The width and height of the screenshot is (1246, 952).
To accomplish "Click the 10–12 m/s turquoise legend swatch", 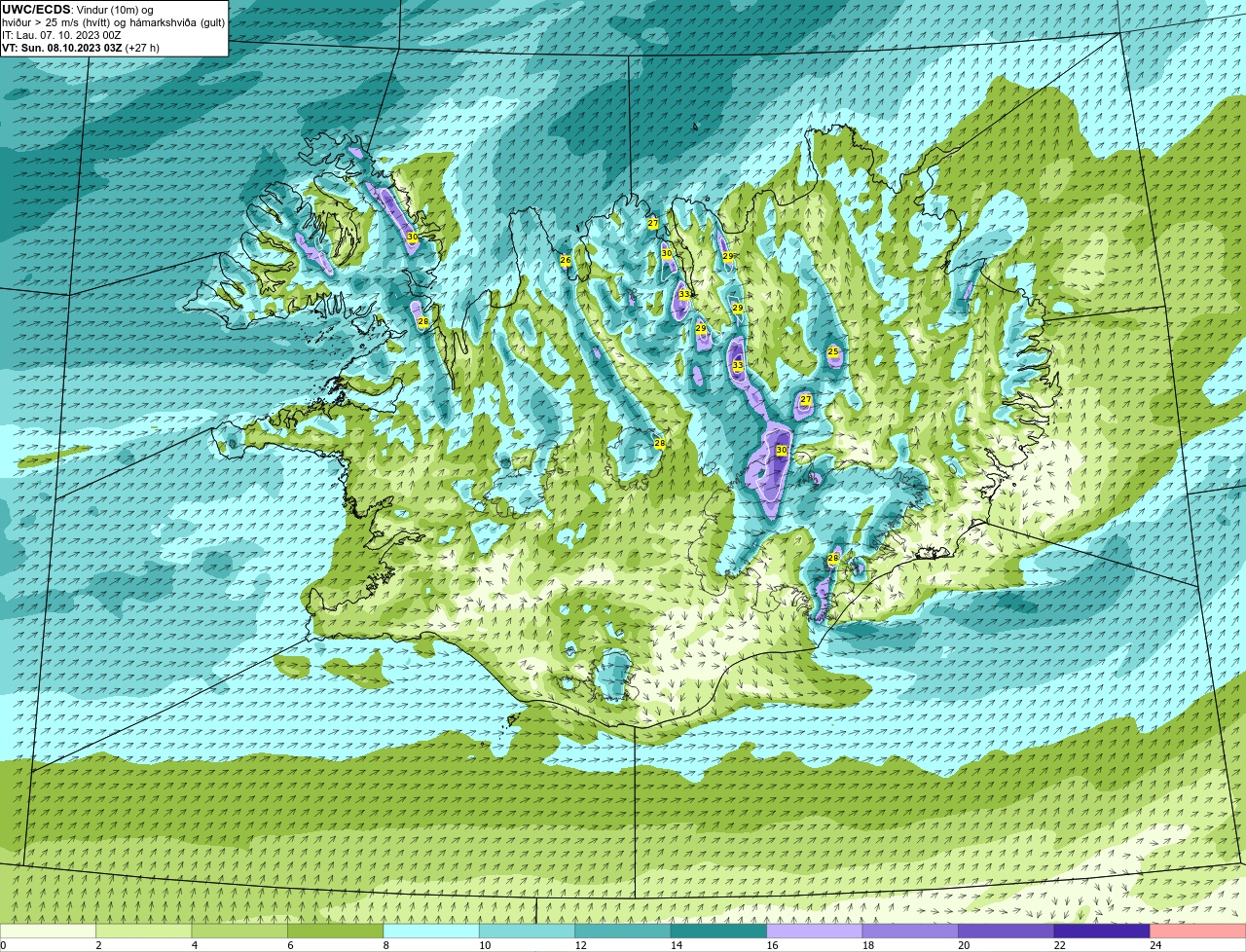I will click(x=528, y=931).
